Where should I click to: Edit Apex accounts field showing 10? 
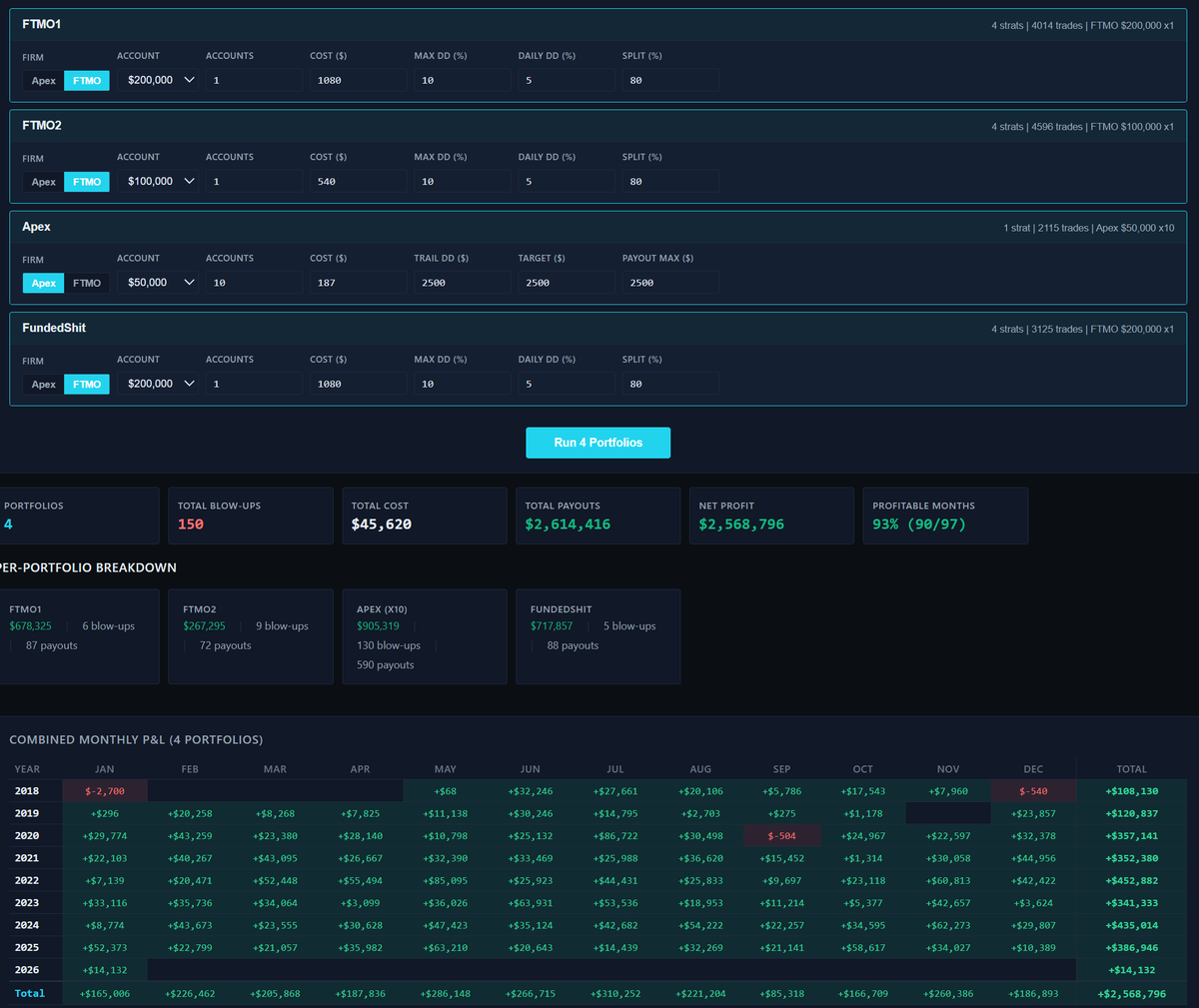pyautogui.click(x=254, y=282)
